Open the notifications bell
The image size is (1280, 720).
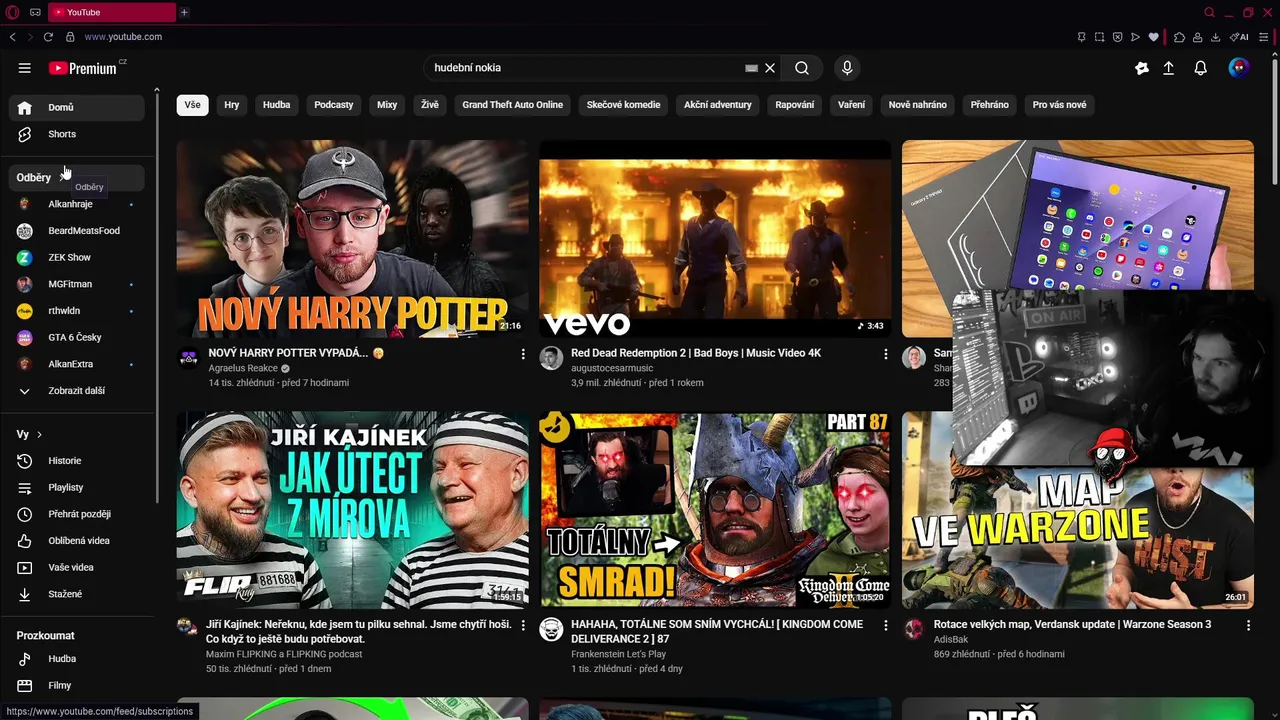tap(1200, 68)
